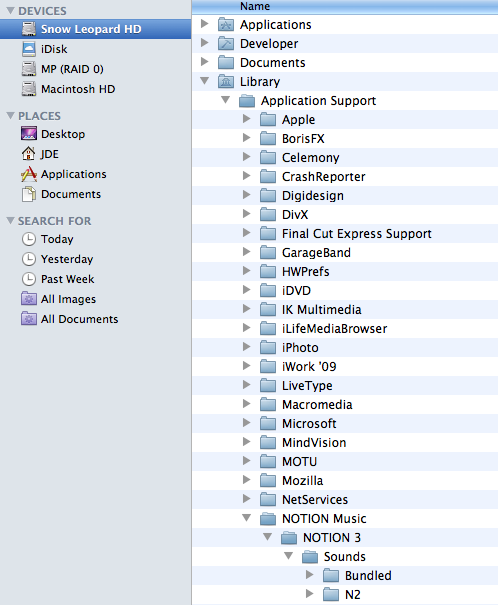Expand the Final Cut Express Support triangle
Image resolution: width=498 pixels, height=605 pixels.
click(246, 233)
